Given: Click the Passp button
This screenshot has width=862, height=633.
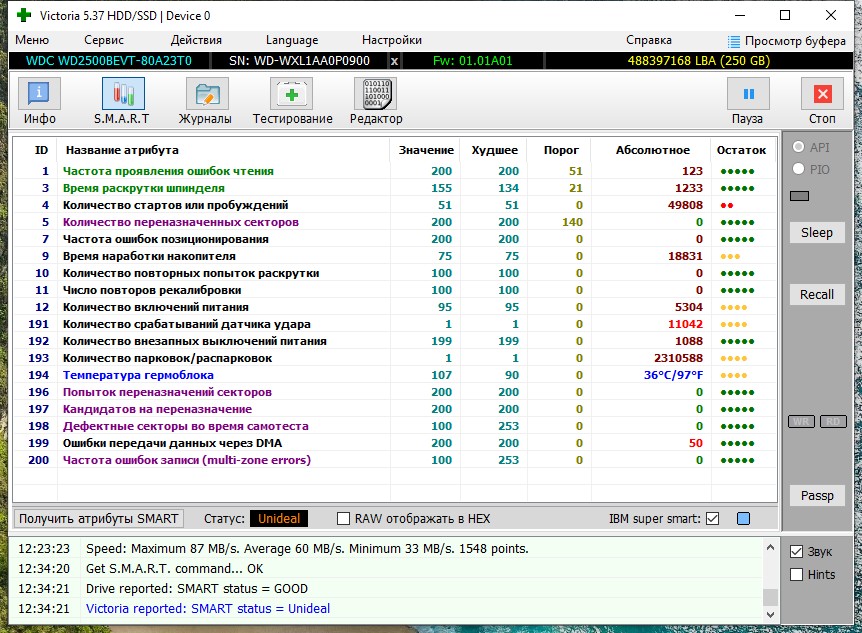Looking at the screenshot, I should (x=817, y=496).
